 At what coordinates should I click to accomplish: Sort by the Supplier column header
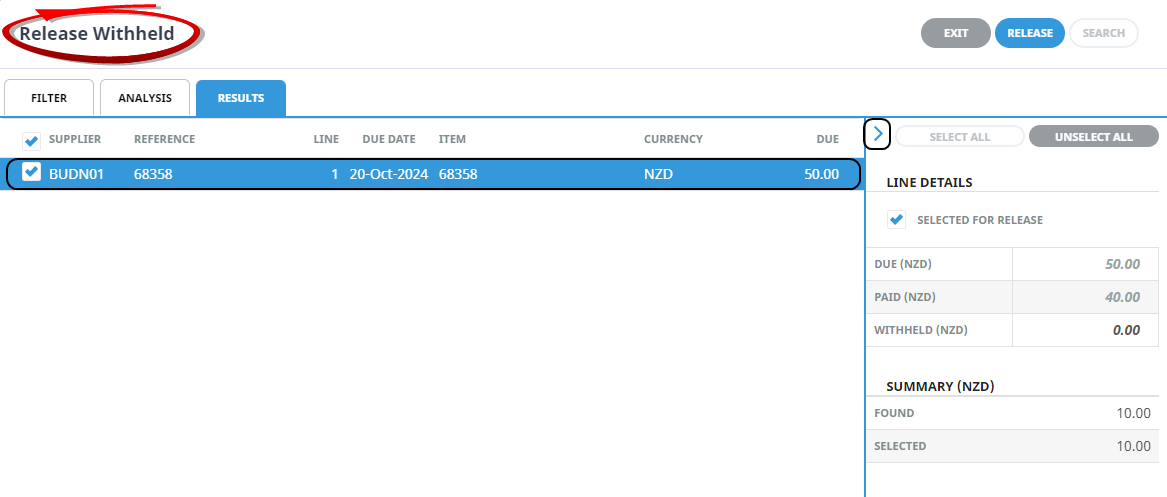pyautogui.click(x=75, y=139)
